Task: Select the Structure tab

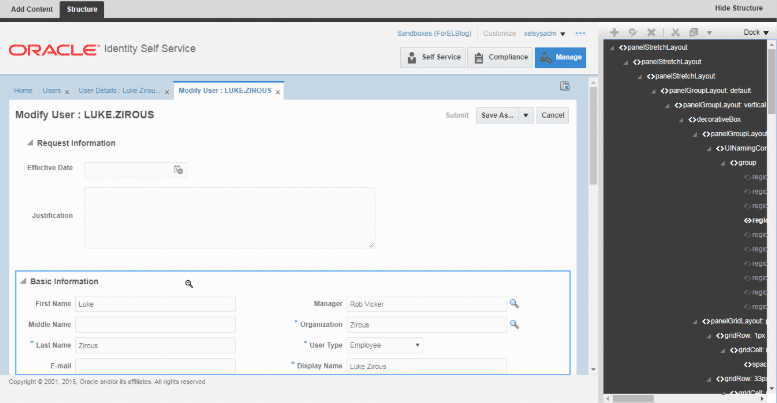Action: [x=82, y=9]
